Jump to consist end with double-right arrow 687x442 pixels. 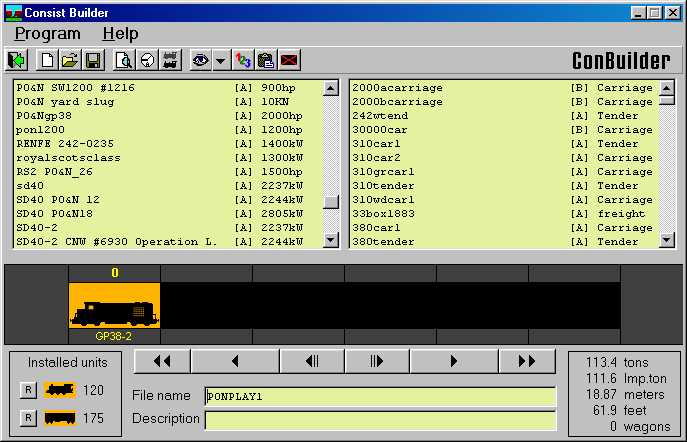point(527,361)
